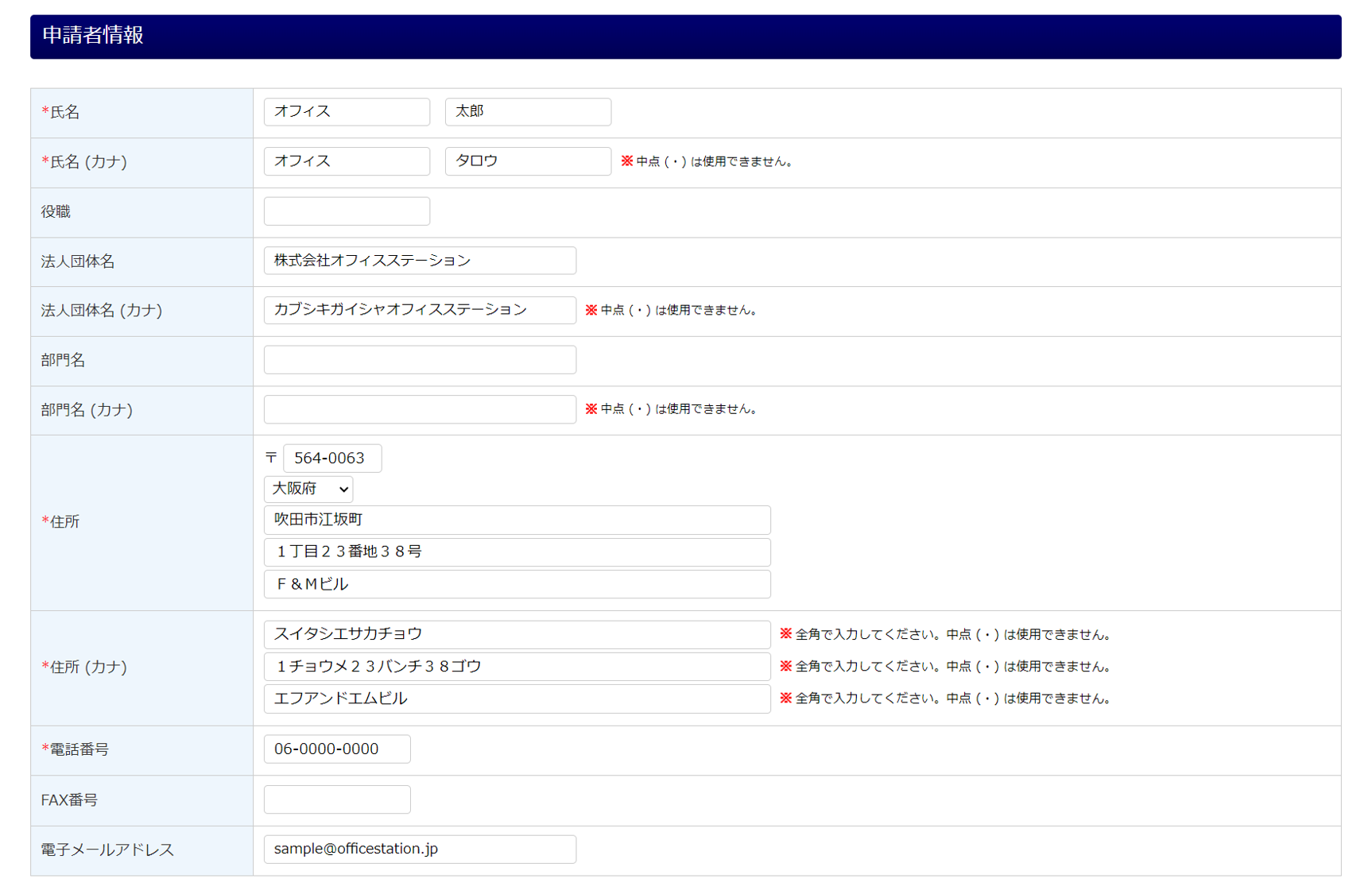Click the given name field containing 太郎
The height and width of the screenshot is (894, 1372).
pyautogui.click(x=528, y=112)
